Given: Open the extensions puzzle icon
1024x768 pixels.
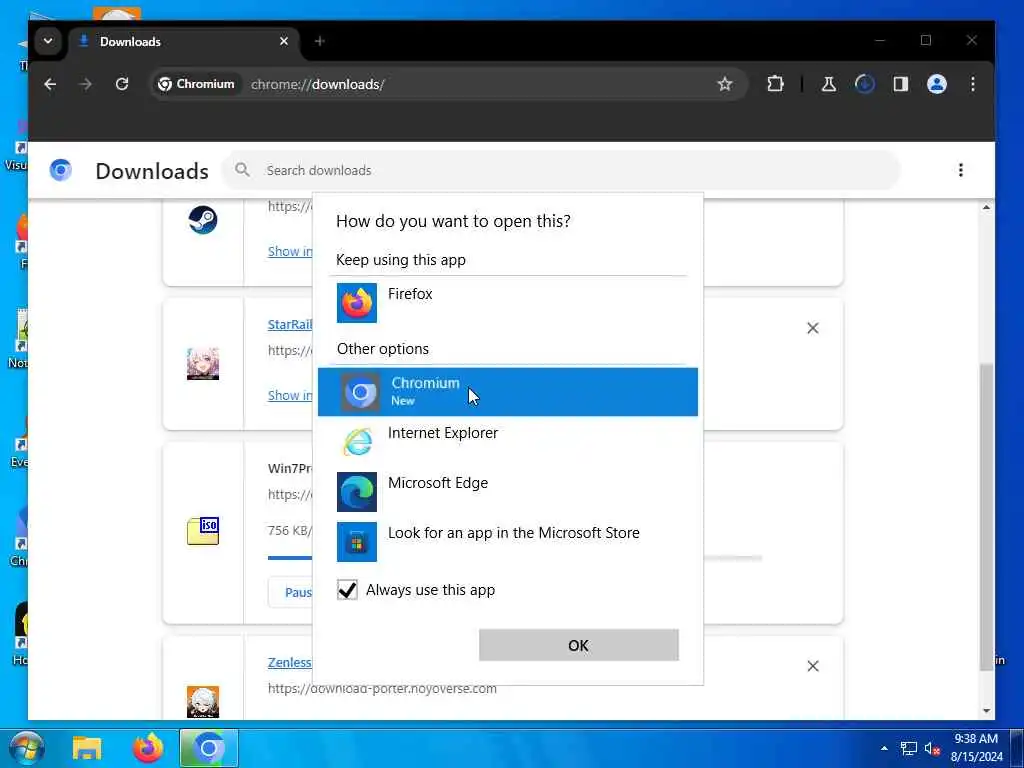Looking at the screenshot, I should [775, 84].
